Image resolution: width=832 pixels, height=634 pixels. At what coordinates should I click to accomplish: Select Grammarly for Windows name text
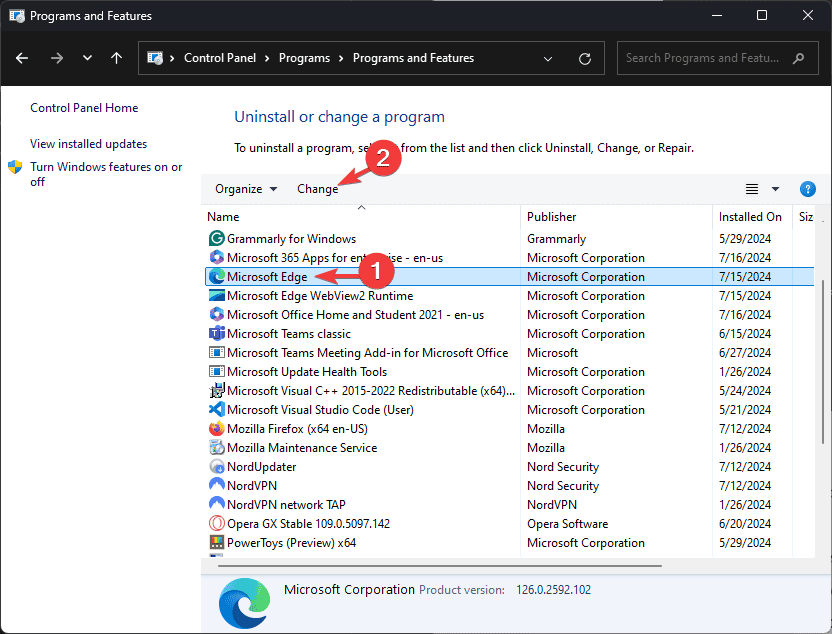pos(291,239)
